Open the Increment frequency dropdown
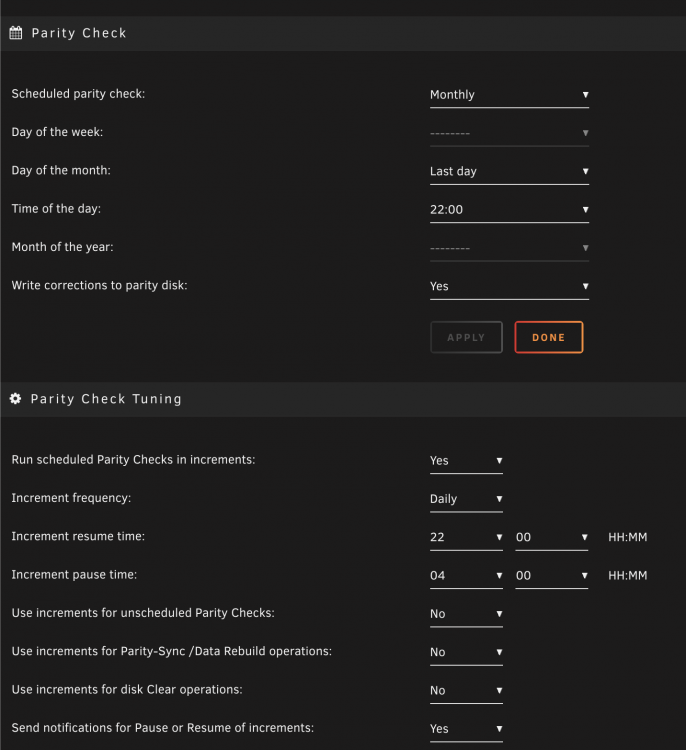This screenshot has width=686, height=750. 466,499
